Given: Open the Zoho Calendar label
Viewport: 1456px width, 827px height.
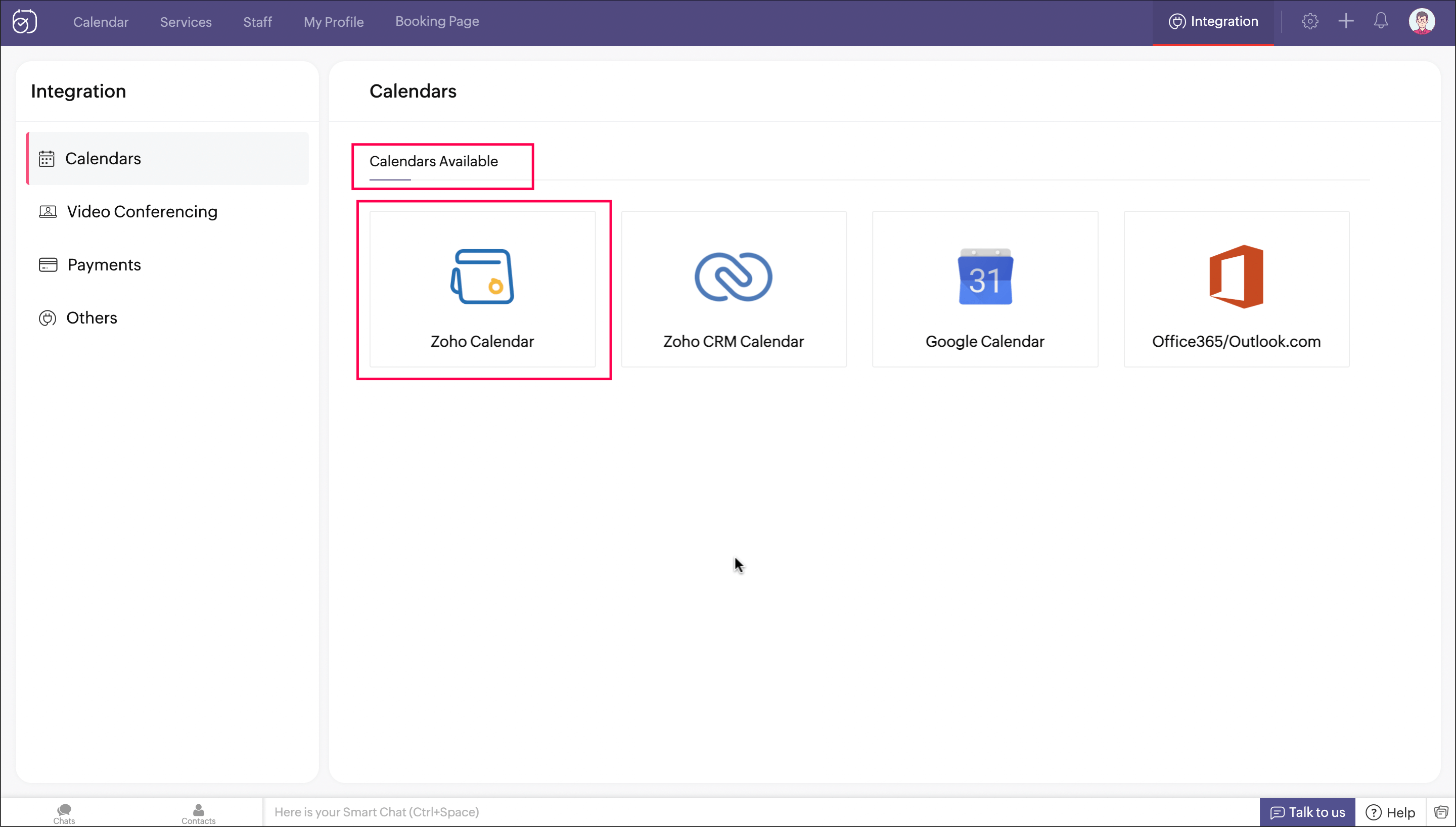Looking at the screenshot, I should pos(482,341).
